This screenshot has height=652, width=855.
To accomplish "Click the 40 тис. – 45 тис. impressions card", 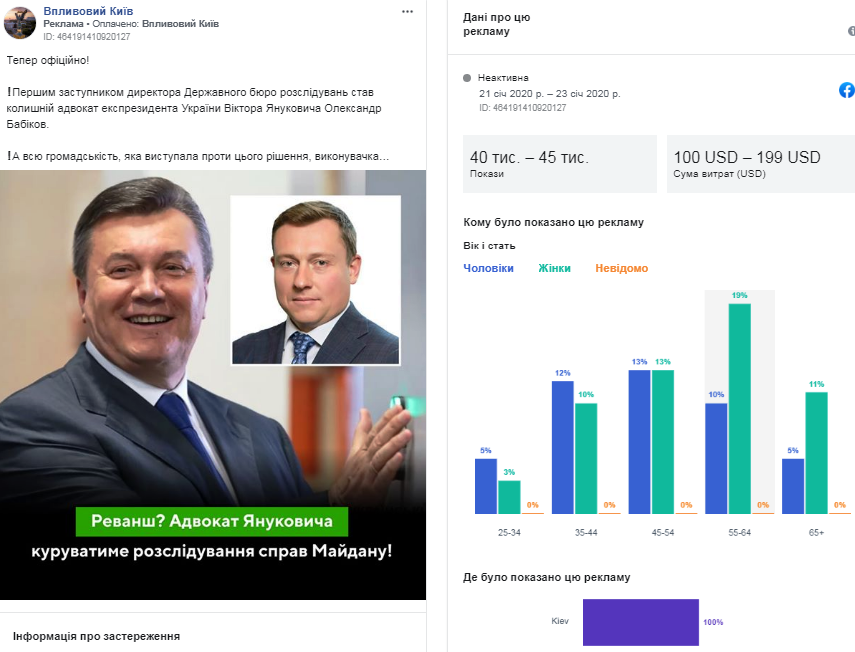I will tap(560, 163).
